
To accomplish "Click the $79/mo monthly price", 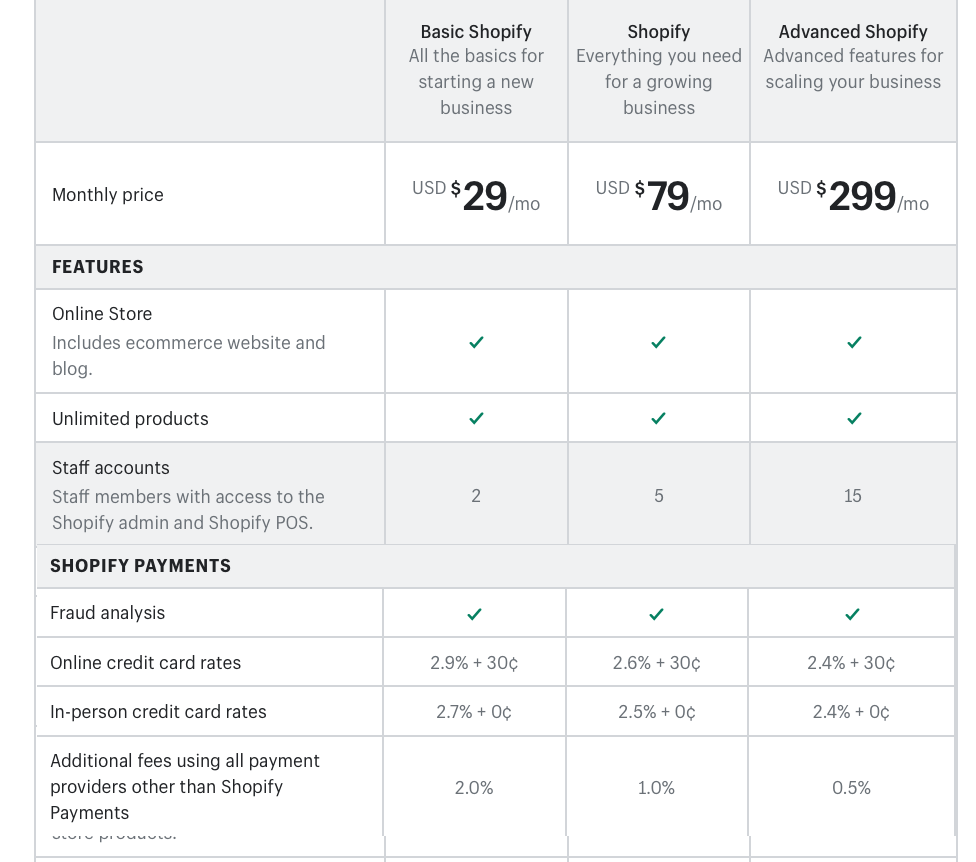I will 659,196.
